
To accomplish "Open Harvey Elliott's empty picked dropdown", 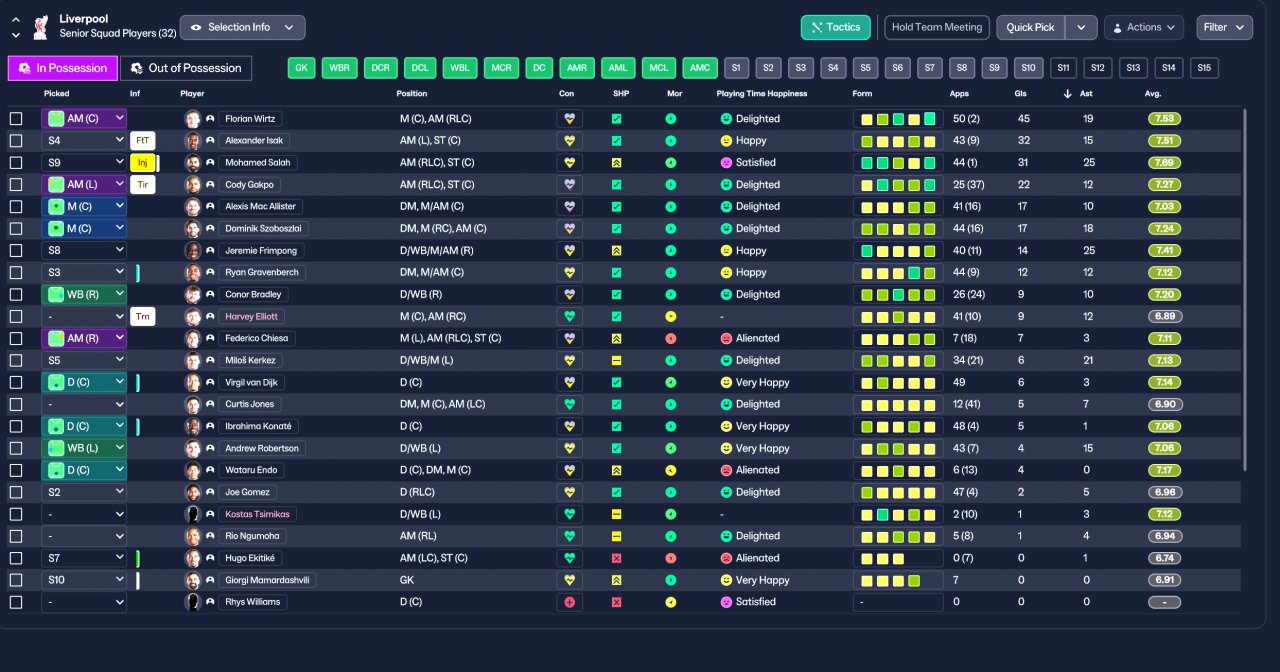I will click(84, 316).
